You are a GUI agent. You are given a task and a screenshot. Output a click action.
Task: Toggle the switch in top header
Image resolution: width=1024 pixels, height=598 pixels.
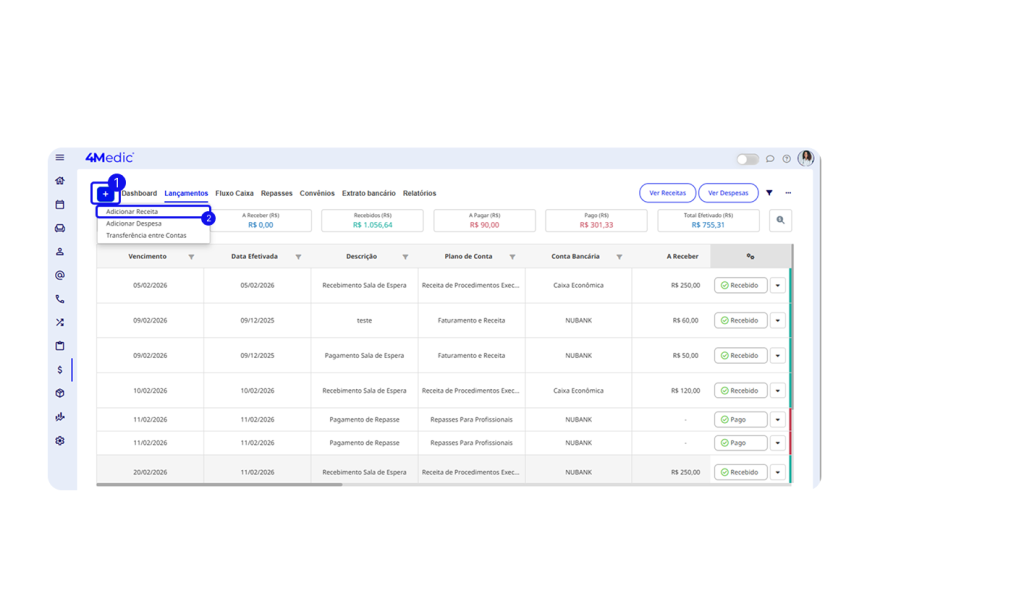[x=747, y=158]
